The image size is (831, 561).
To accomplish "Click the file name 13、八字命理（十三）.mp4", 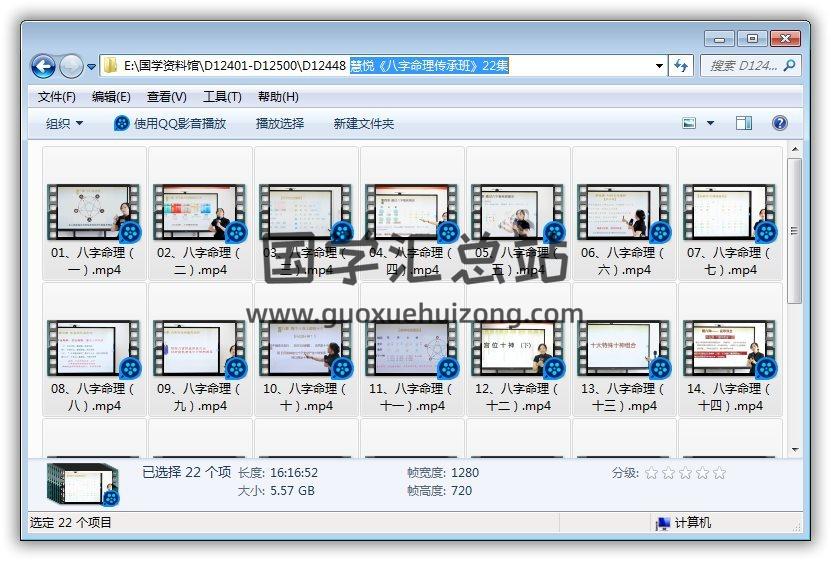I will pyautogui.click(x=623, y=397).
